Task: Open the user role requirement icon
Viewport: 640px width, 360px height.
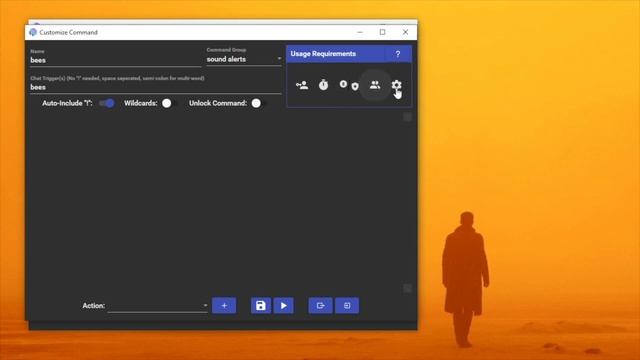Action: [302, 85]
